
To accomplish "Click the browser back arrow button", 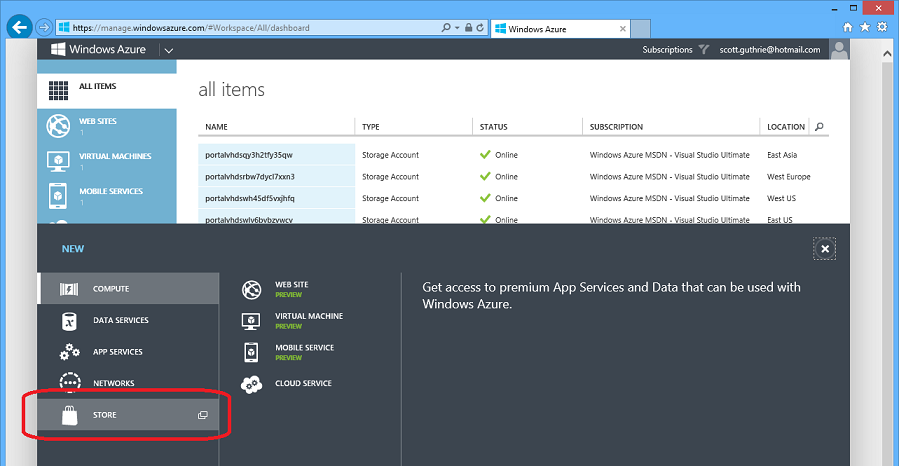I will tap(19, 27).
